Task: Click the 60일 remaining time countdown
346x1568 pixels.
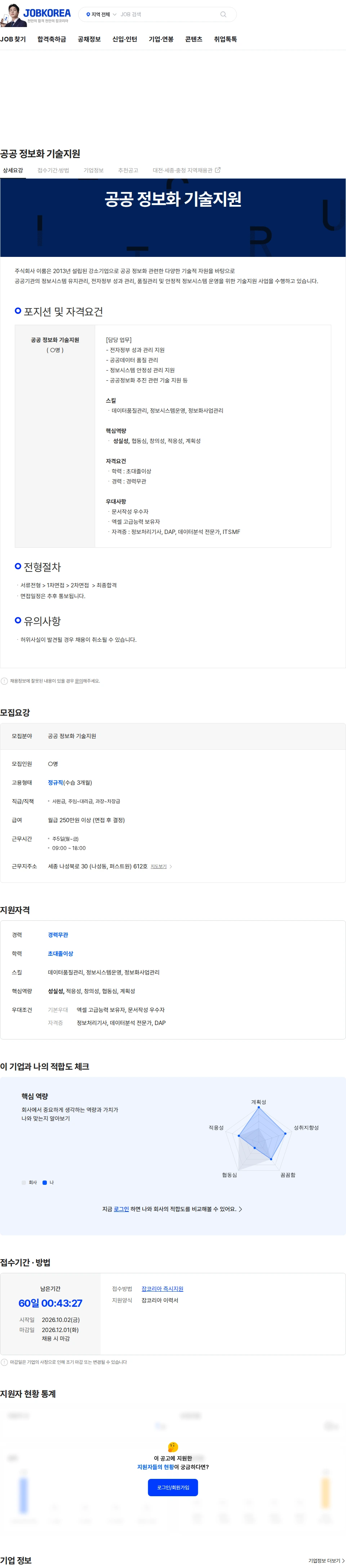Action: (x=50, y=1302)
